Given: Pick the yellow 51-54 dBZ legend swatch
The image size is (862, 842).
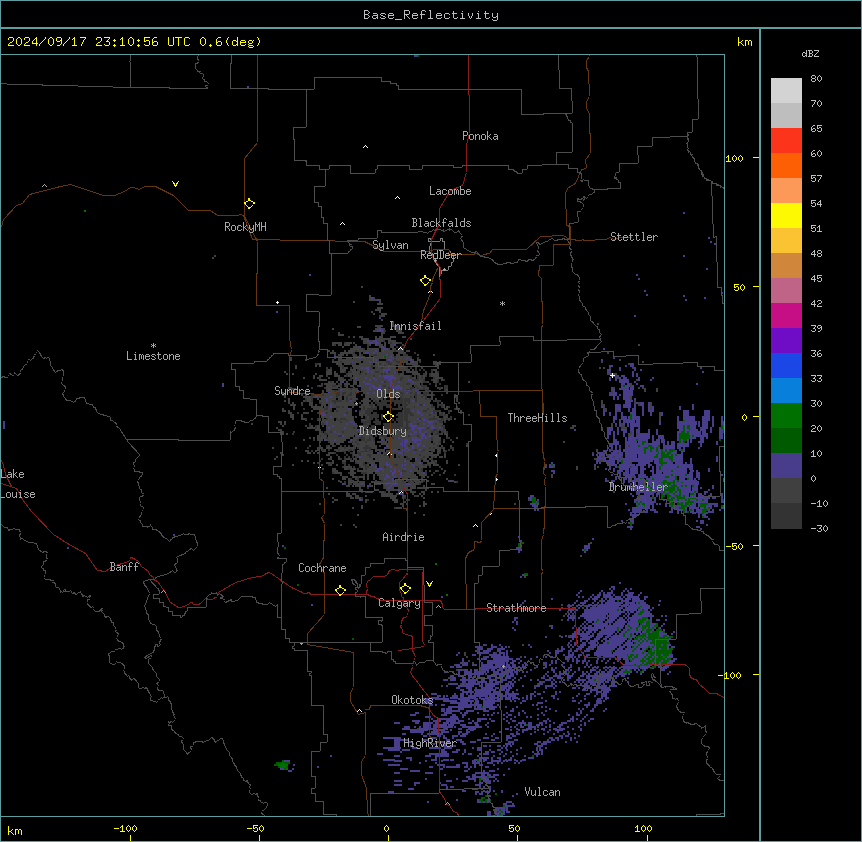Looking at the screenshot, I should click(x=786, y=215).
